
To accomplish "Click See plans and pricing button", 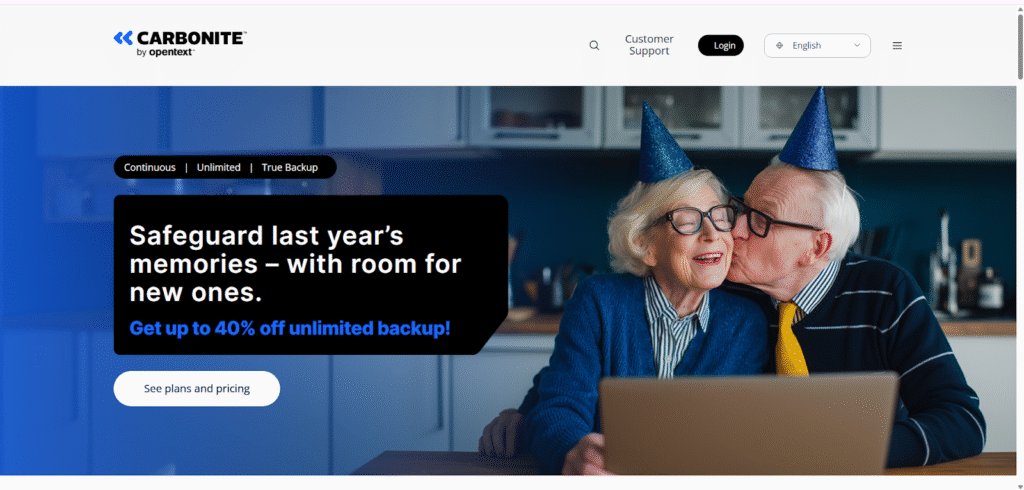I will click(x=197, y=389).
